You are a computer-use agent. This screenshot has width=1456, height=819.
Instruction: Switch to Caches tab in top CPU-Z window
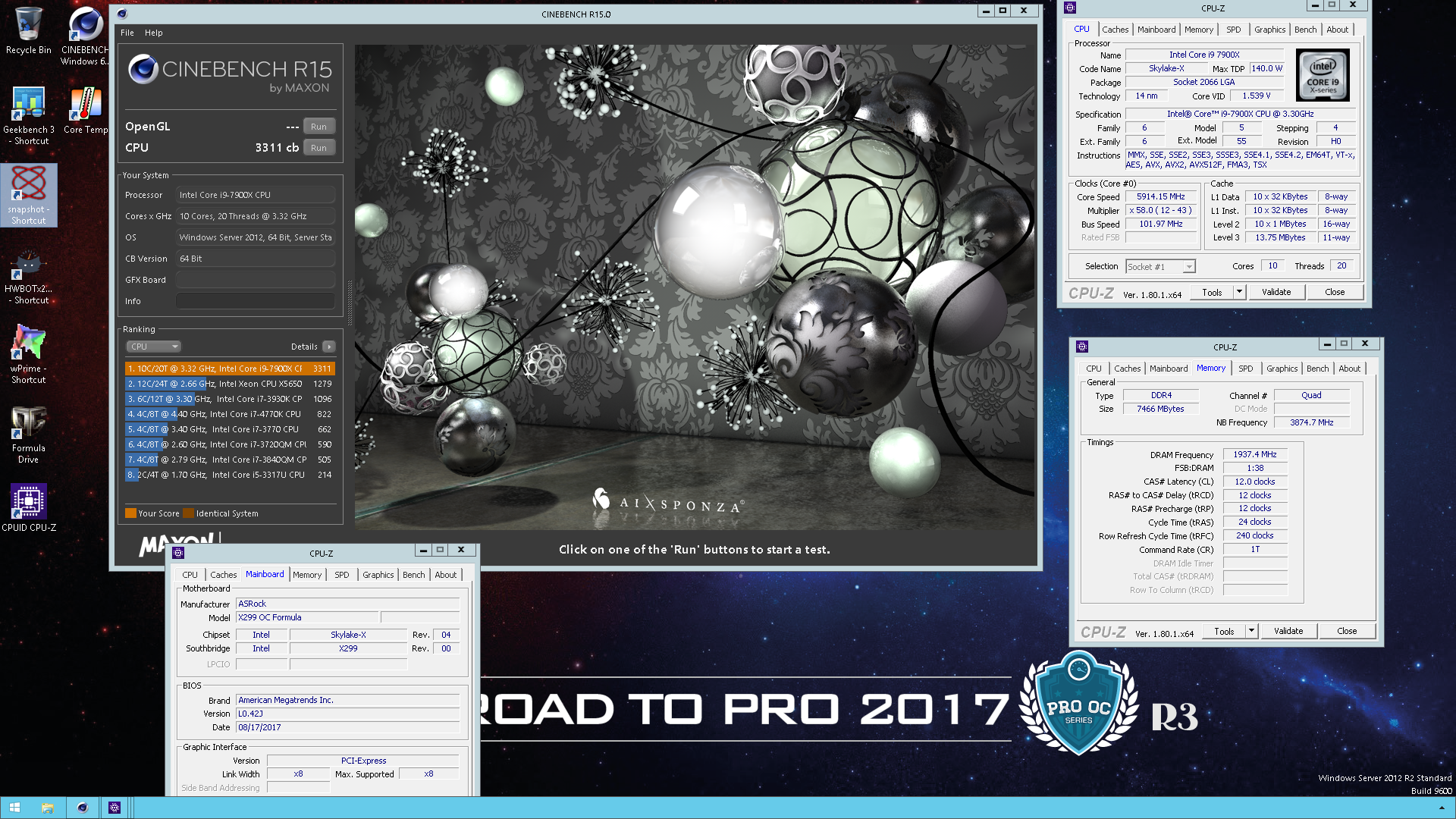[1115, 30]
